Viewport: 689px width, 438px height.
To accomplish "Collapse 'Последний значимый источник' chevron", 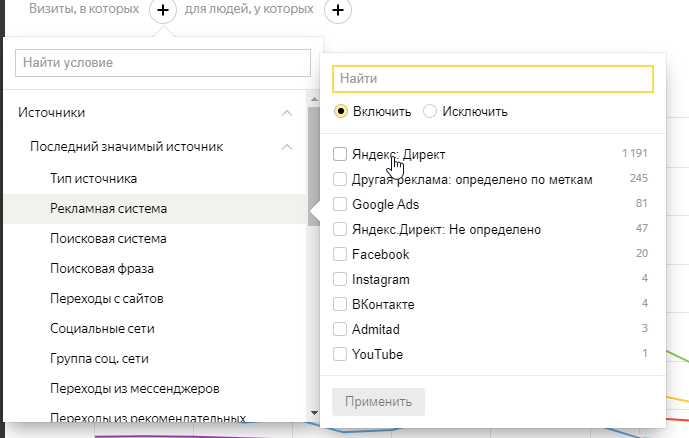I will point(287,147).
